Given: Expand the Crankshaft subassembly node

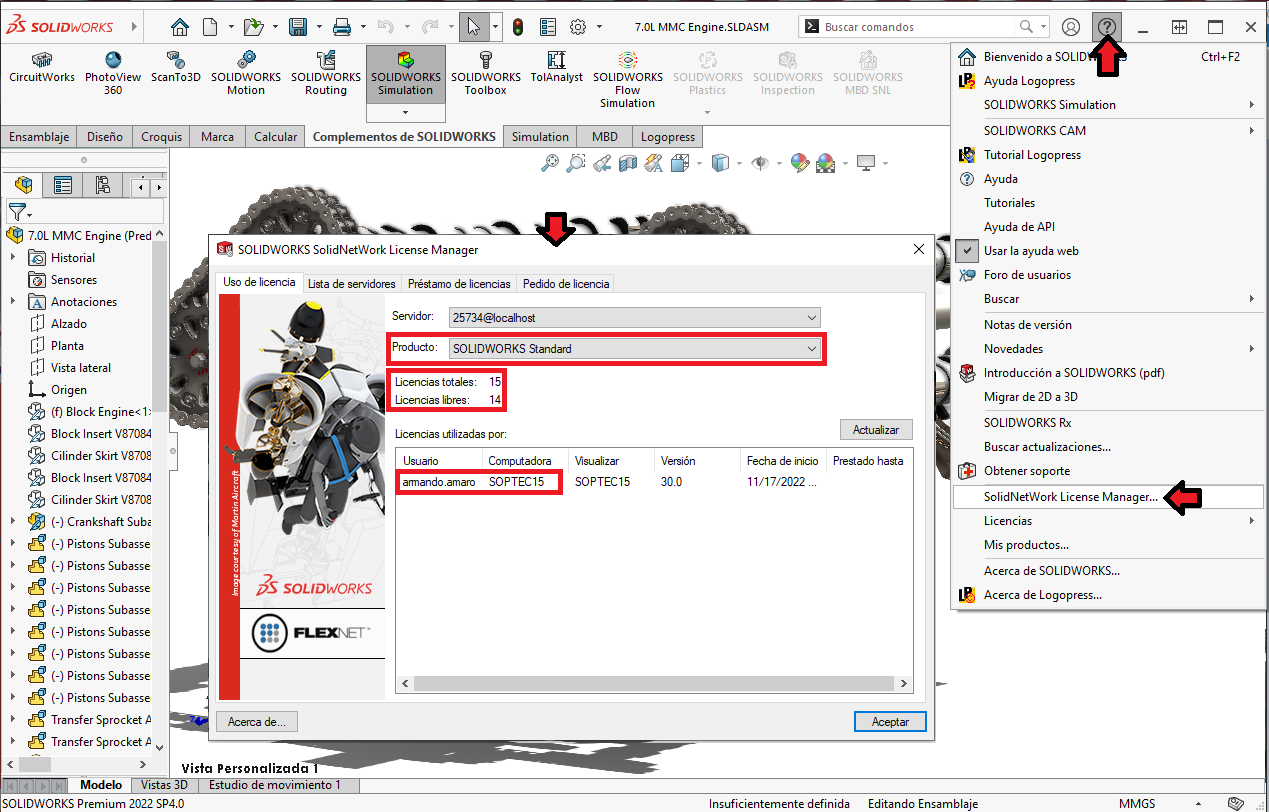Looking at the screenshot, I should tap(14, 522).
